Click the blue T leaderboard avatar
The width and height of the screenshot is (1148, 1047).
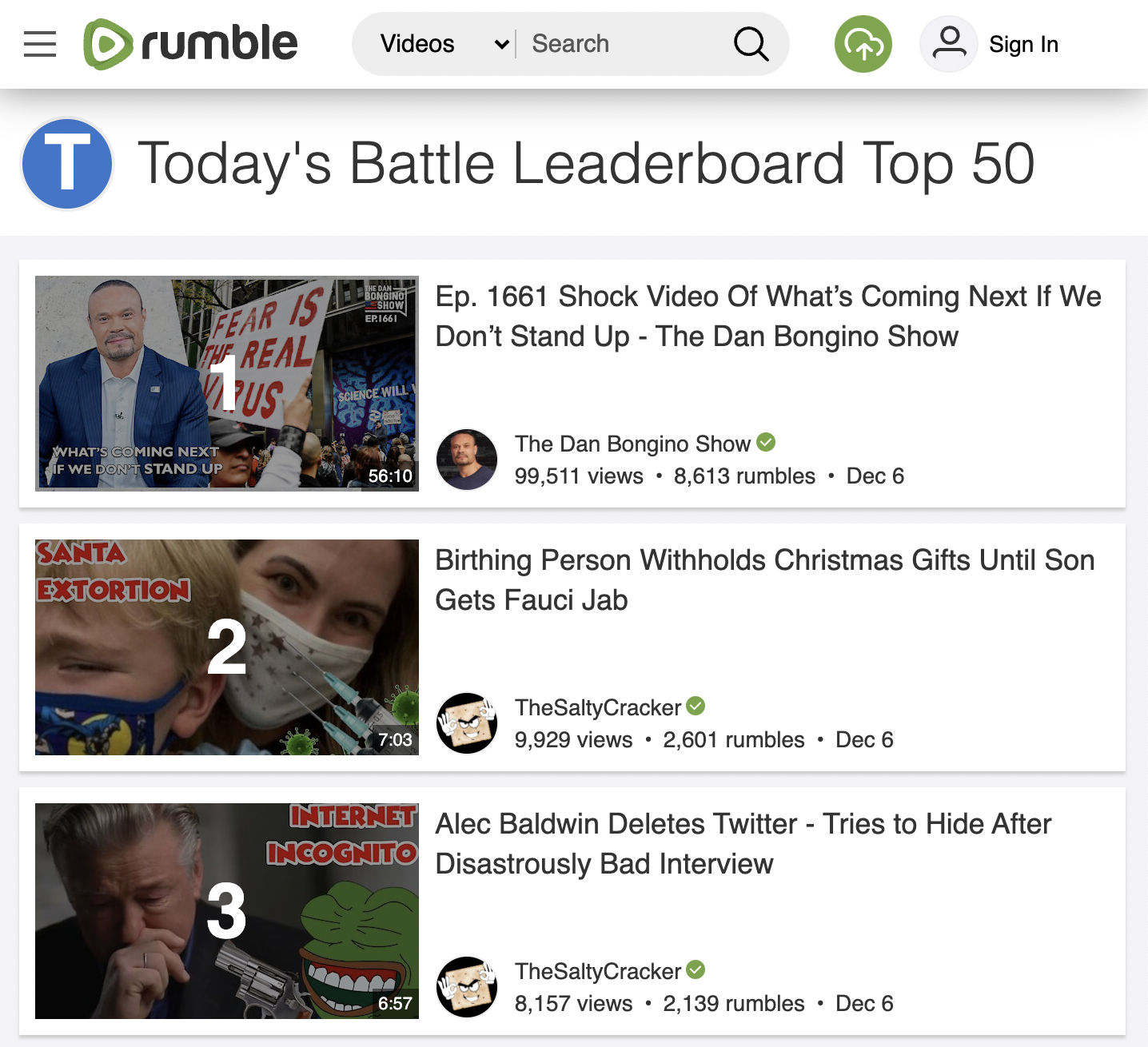[x=67, y=164]
